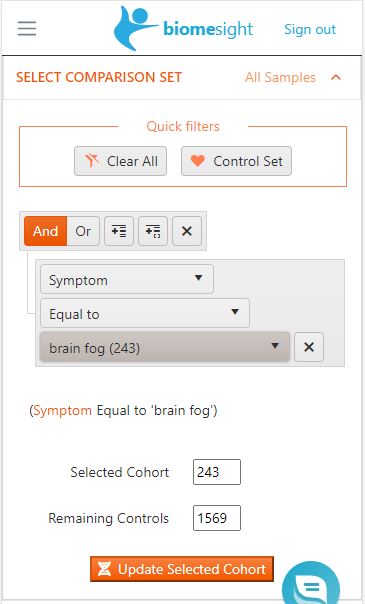Click the Sign out link
This screenshot has height=604, width=365.
tap(310, 29)
